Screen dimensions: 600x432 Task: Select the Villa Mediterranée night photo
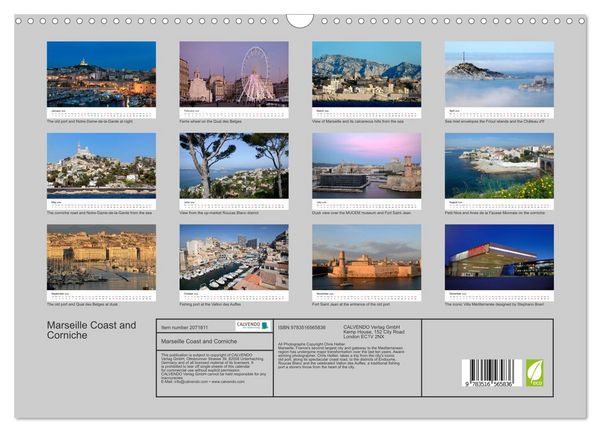tap(499, 257)
